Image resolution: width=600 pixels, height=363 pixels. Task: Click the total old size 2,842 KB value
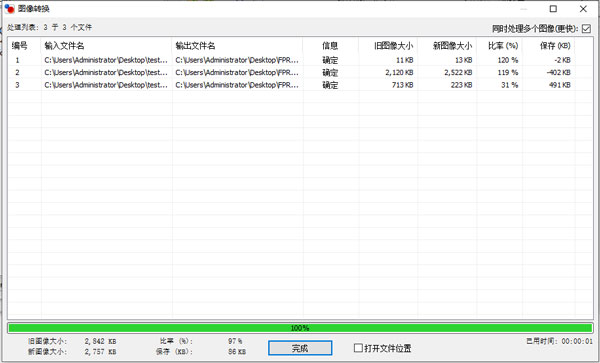coord(100,341)
